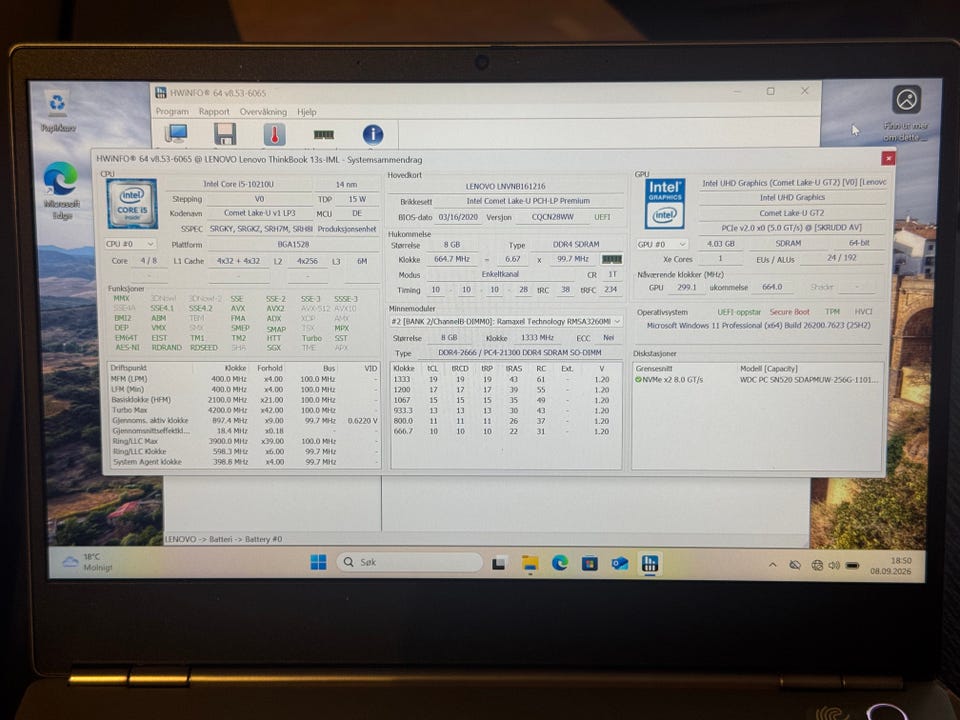Open the clock showing 18:50
Screen dimensions: 960x720
point(891,565)
